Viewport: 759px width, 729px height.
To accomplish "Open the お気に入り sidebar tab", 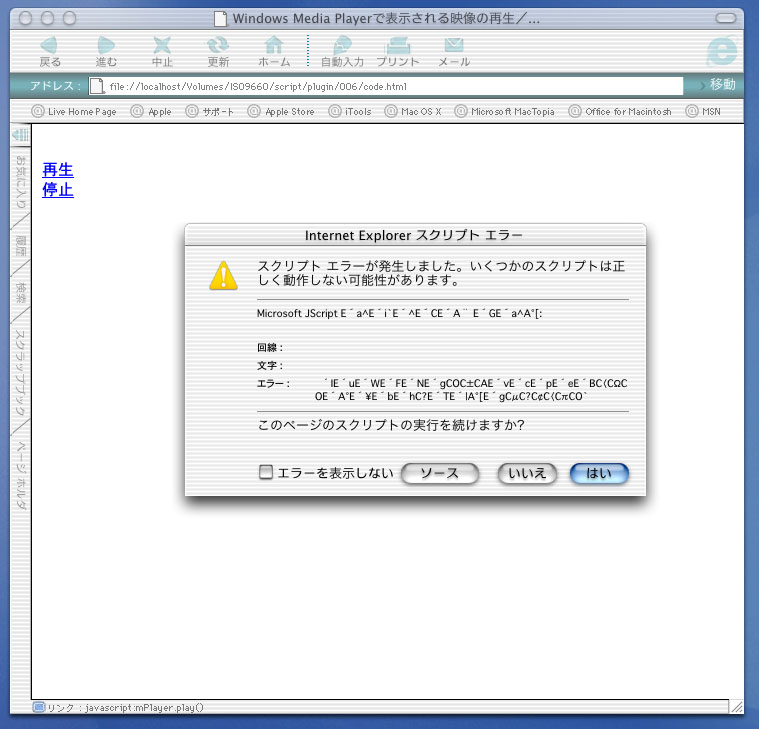I will coord(20,182).
